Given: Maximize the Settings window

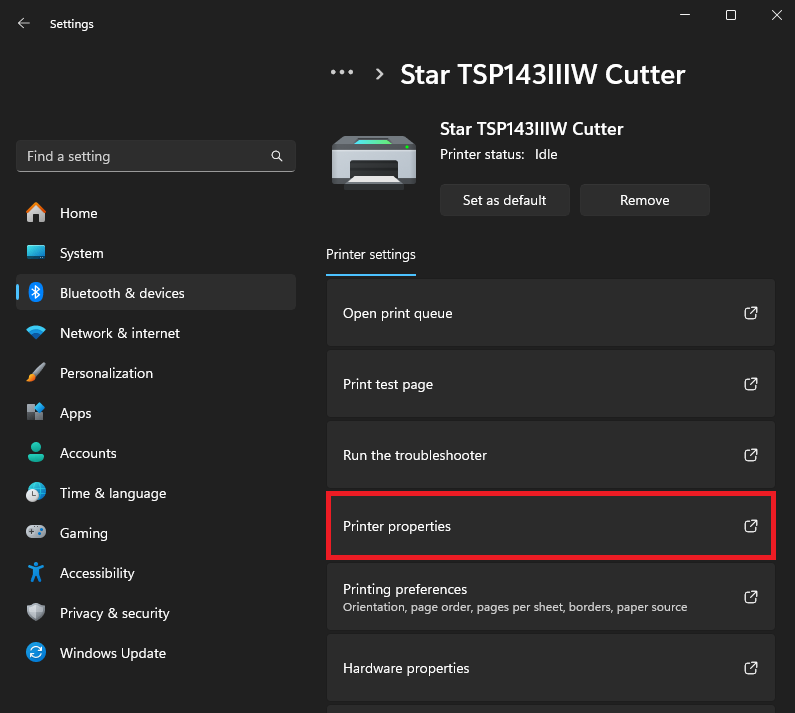Looking at the screenshot, I should [731, 15].
